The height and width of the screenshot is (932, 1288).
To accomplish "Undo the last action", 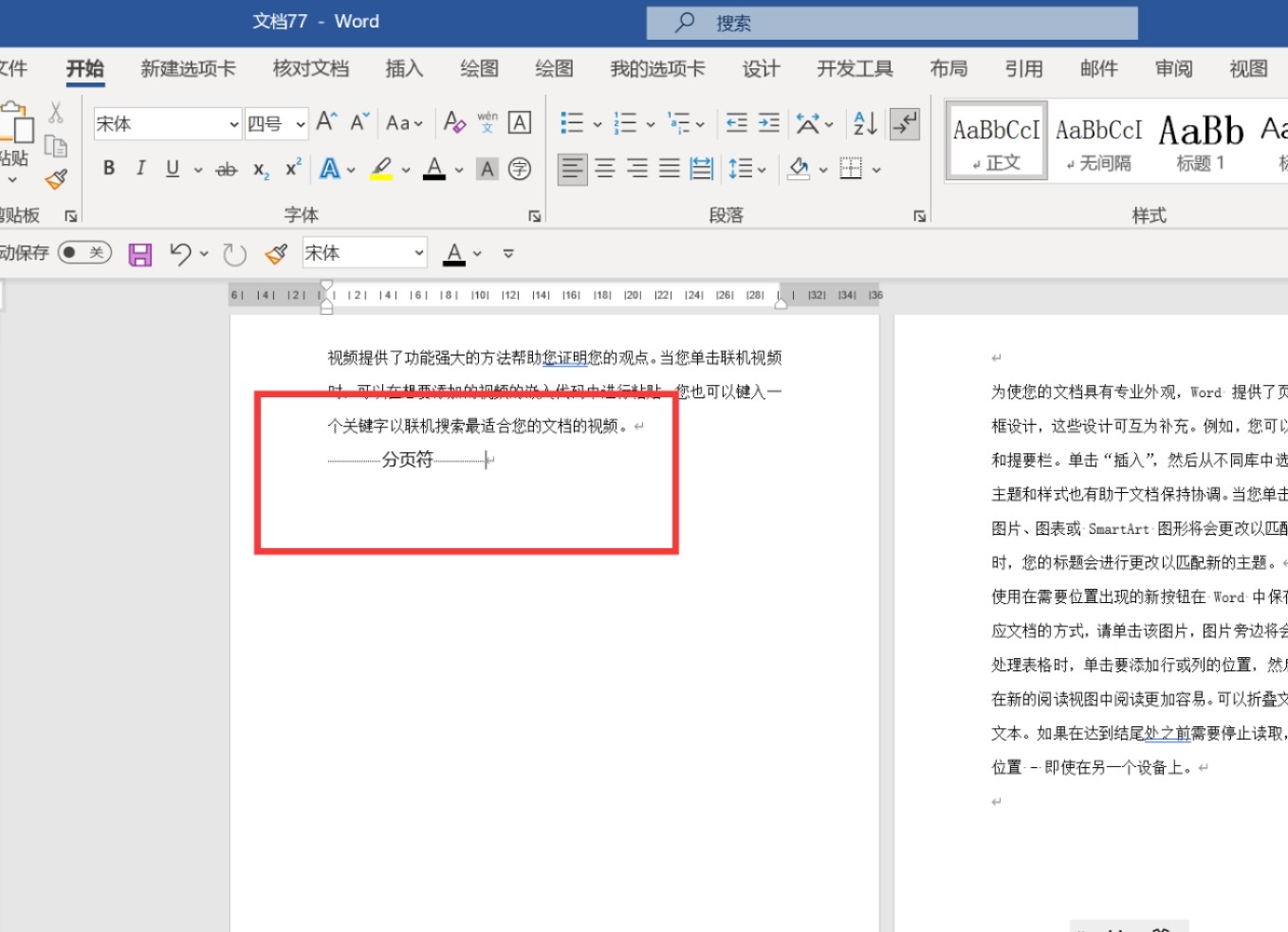I will pos(180,253).
